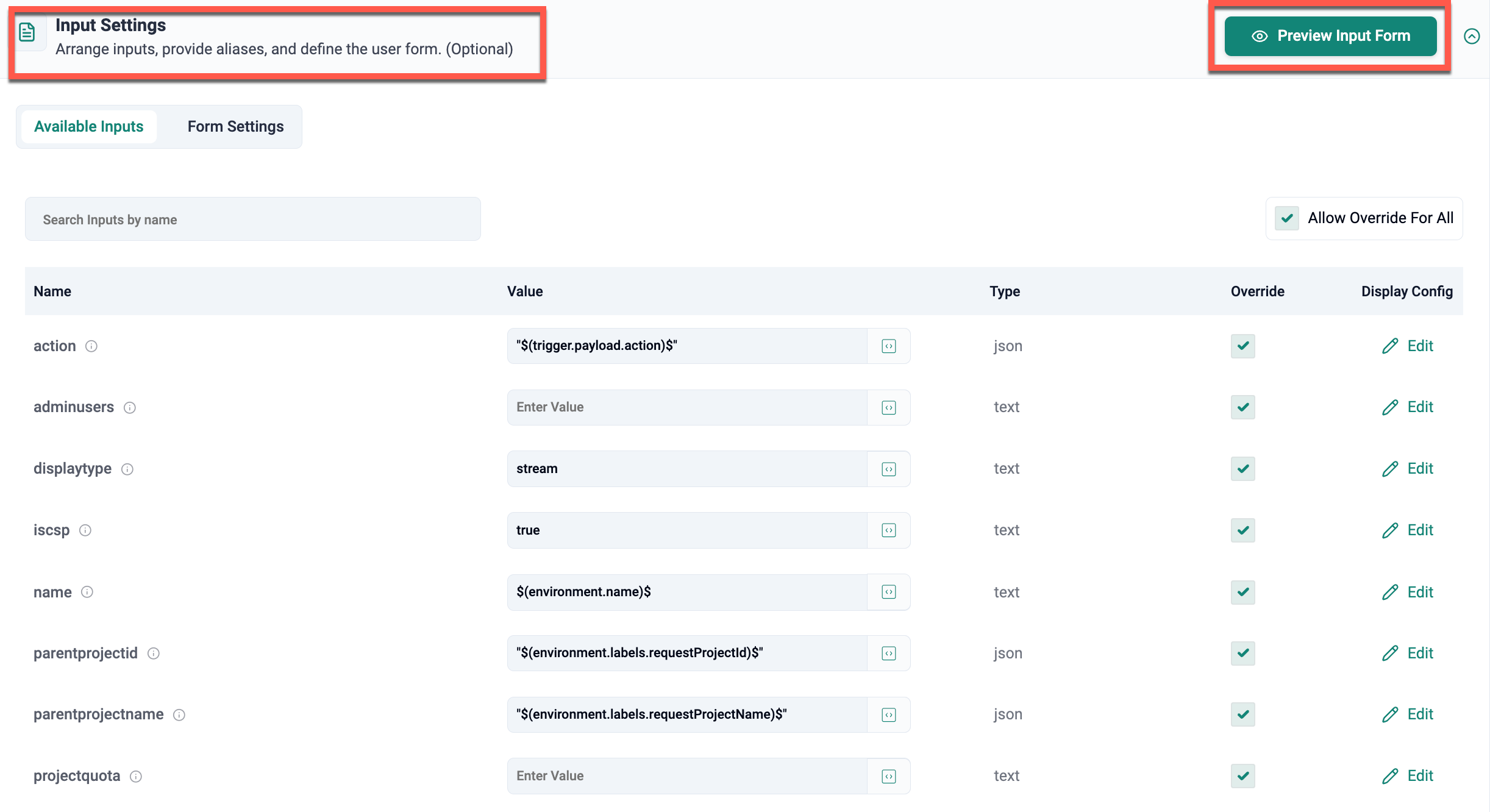Toggle Allow Override For All checkbox
This screenshot has height=812, width=1490.
pos(1287,218)
